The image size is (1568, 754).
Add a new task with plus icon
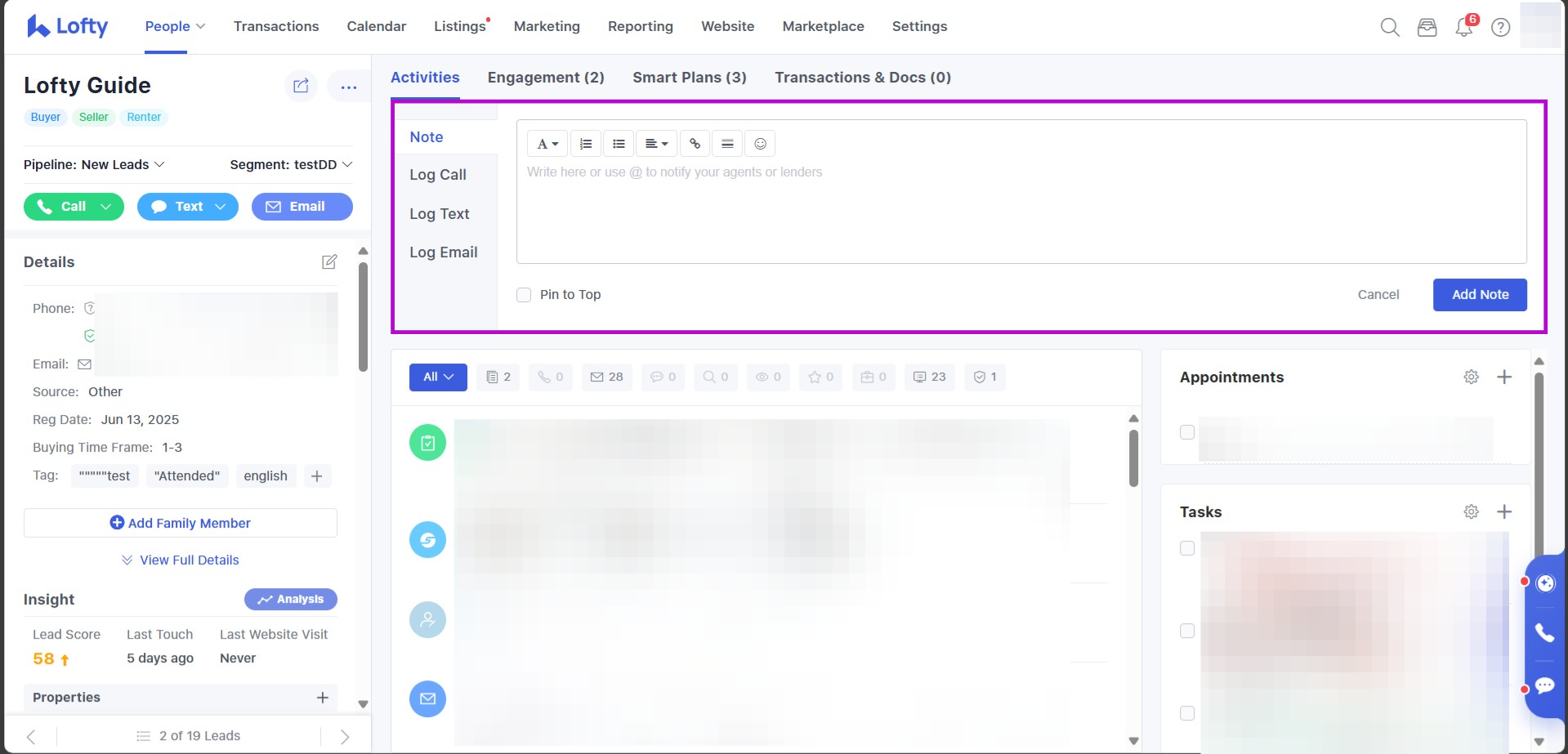pyautogui.click(x=1503, y=512)
